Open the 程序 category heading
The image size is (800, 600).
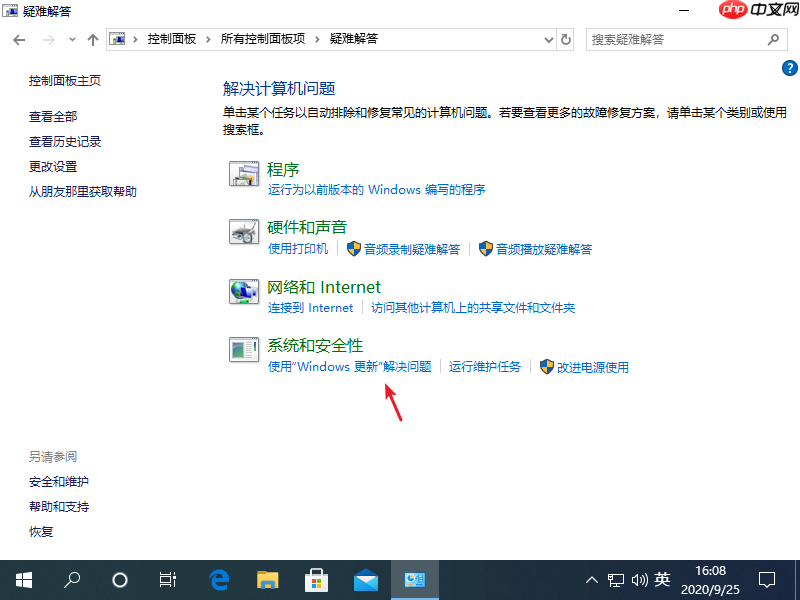[283, 169]
